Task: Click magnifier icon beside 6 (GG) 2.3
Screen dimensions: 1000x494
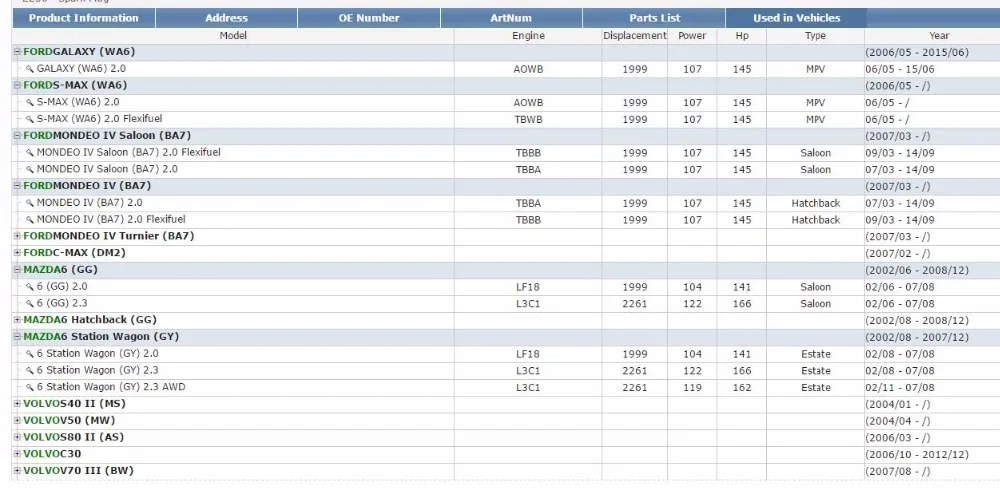Action: [29, 303]
